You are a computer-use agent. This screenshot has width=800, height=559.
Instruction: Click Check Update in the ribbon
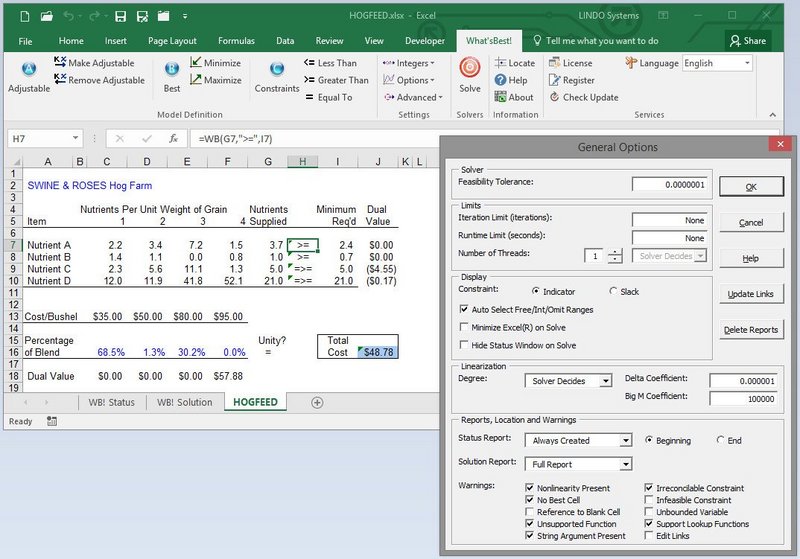[x=590, y=97]
